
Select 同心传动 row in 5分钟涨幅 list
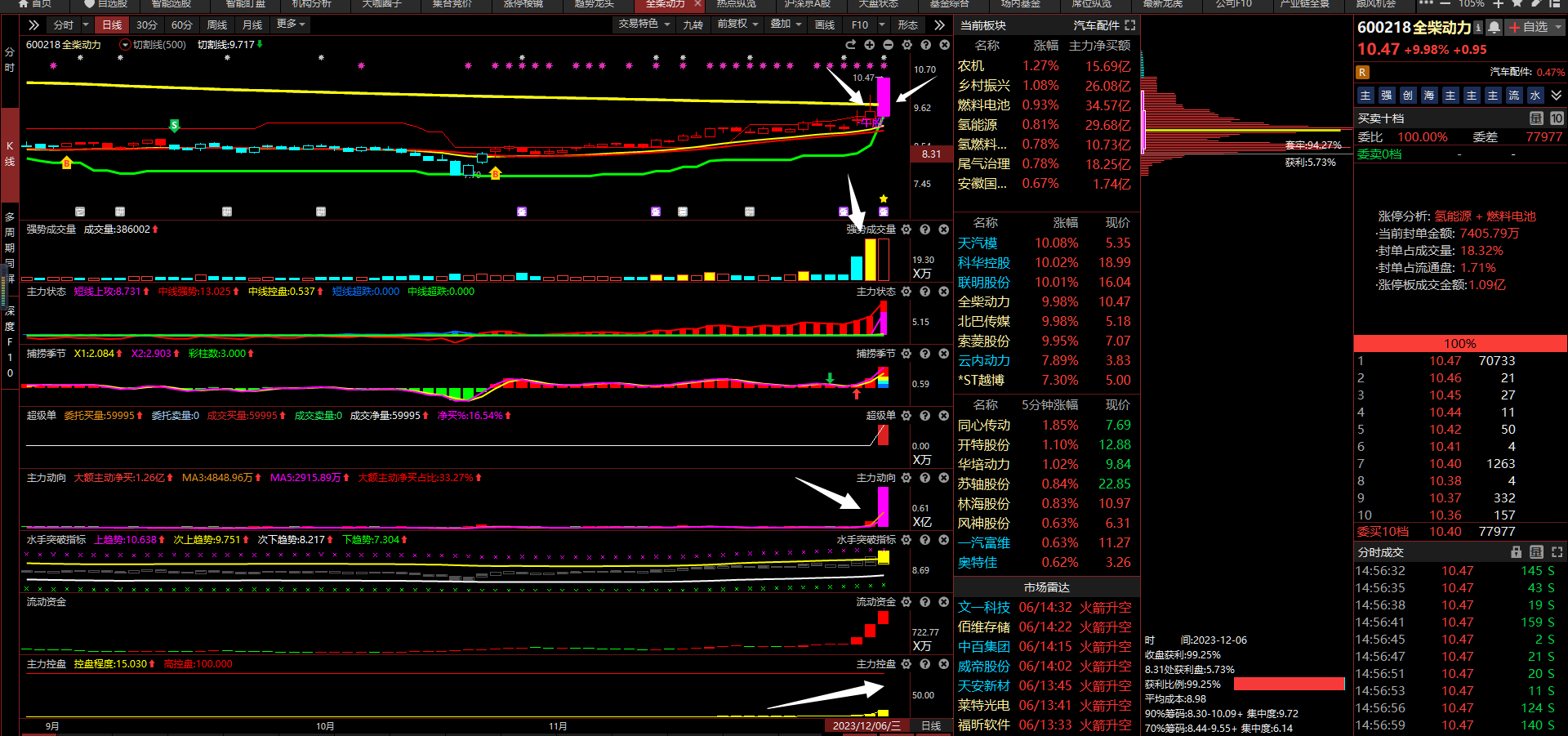(1046, 426)
